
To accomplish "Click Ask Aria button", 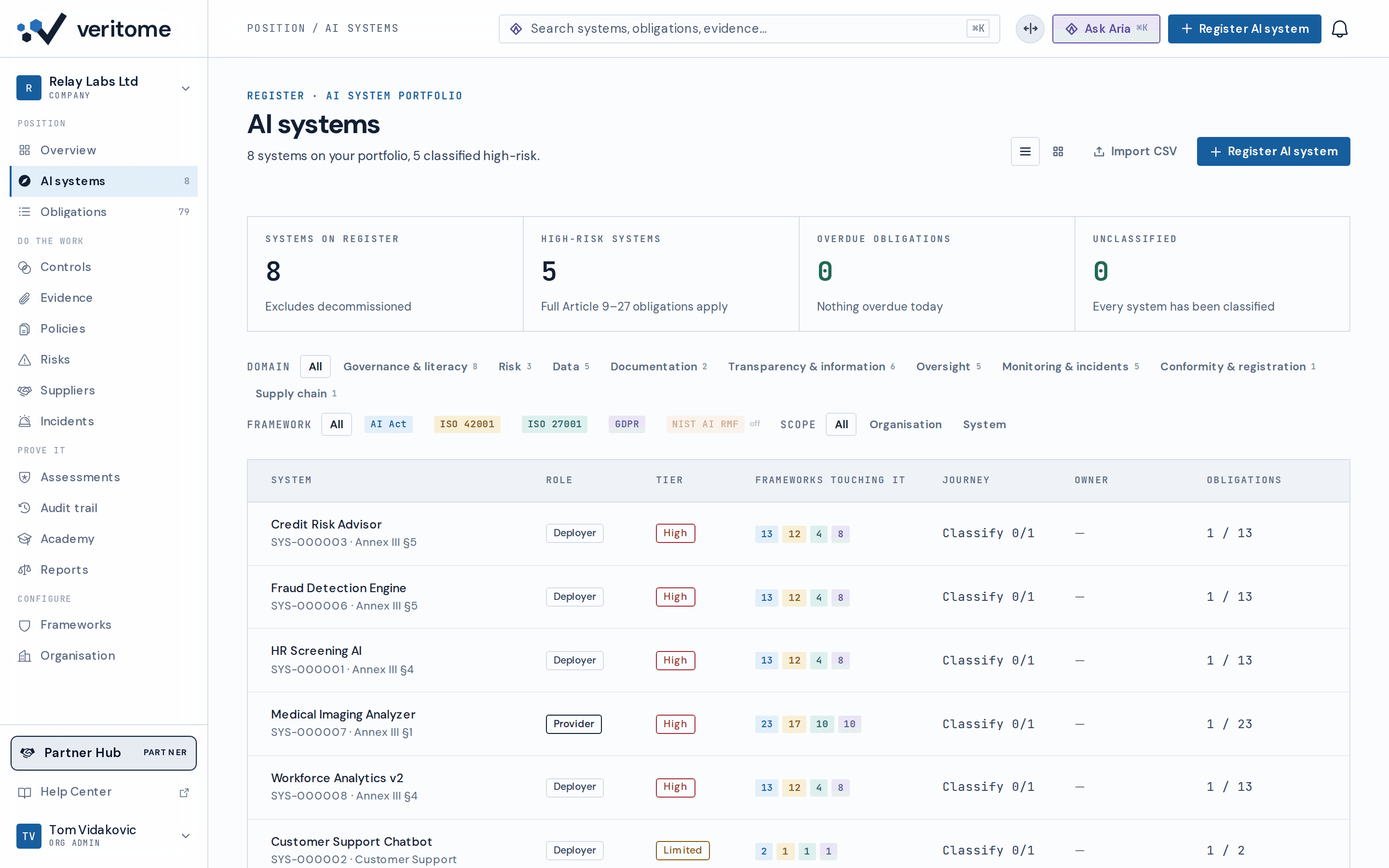I will (1105, 29).
